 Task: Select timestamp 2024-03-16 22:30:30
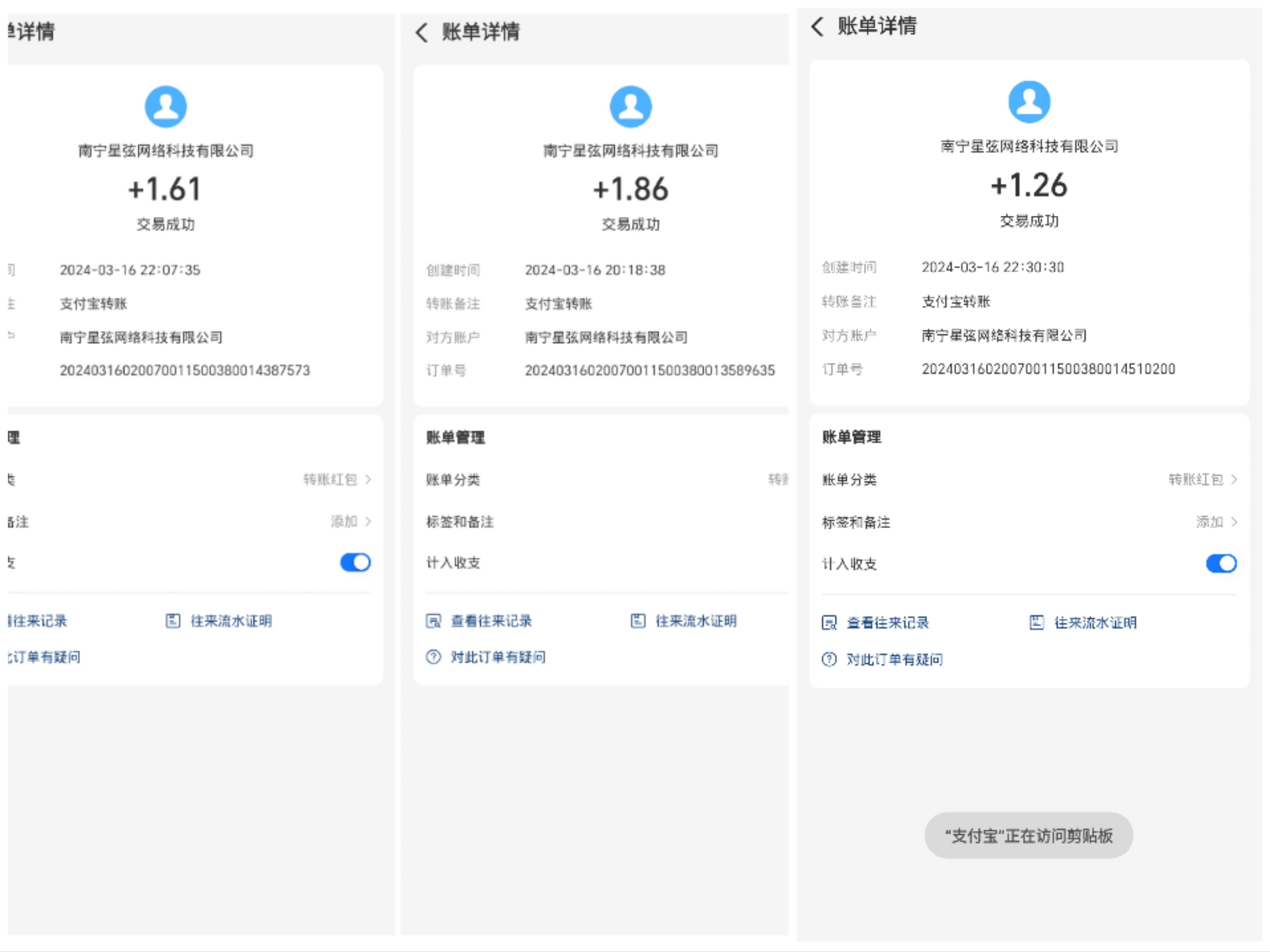coord(993,267)
